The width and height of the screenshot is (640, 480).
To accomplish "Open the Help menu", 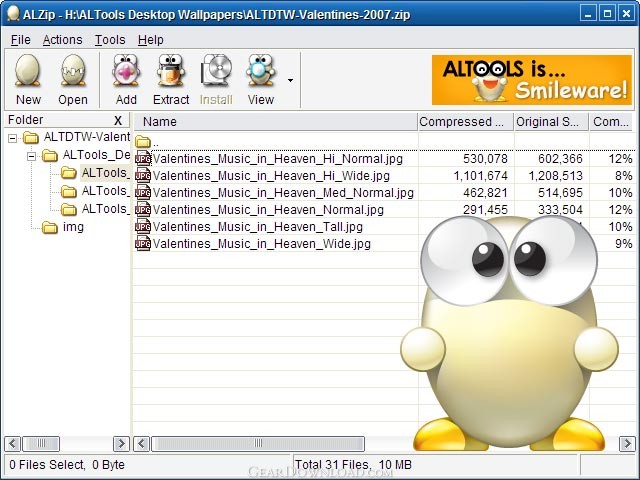I will 151,40.
